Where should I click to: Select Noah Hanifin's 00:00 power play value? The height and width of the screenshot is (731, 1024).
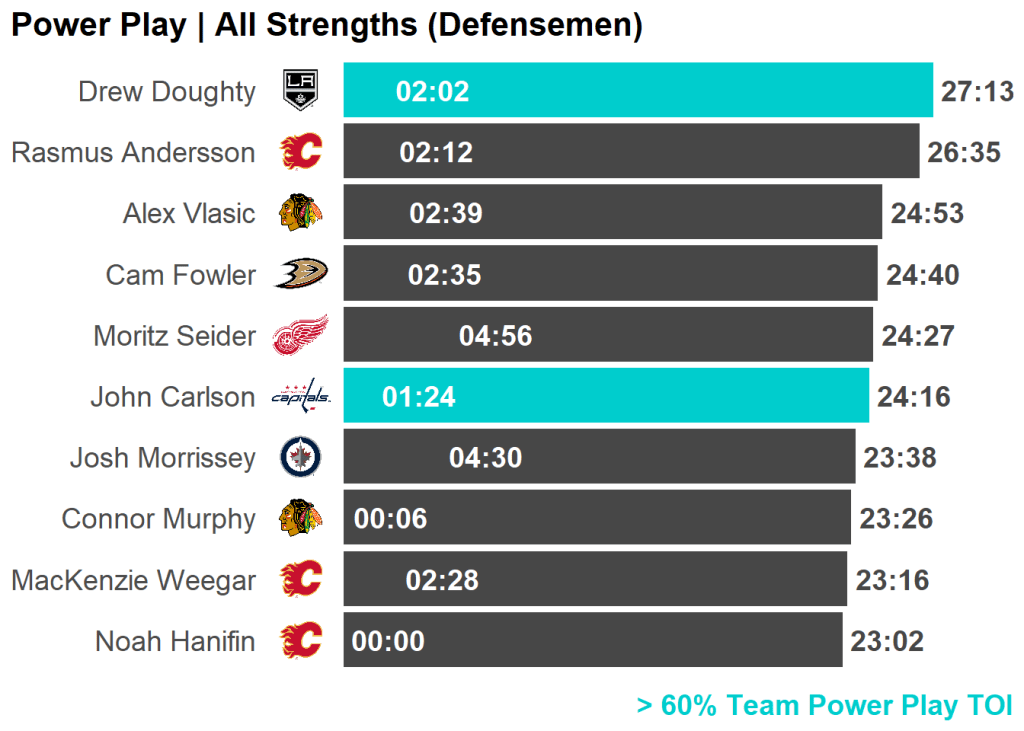[x=388, y=641]
